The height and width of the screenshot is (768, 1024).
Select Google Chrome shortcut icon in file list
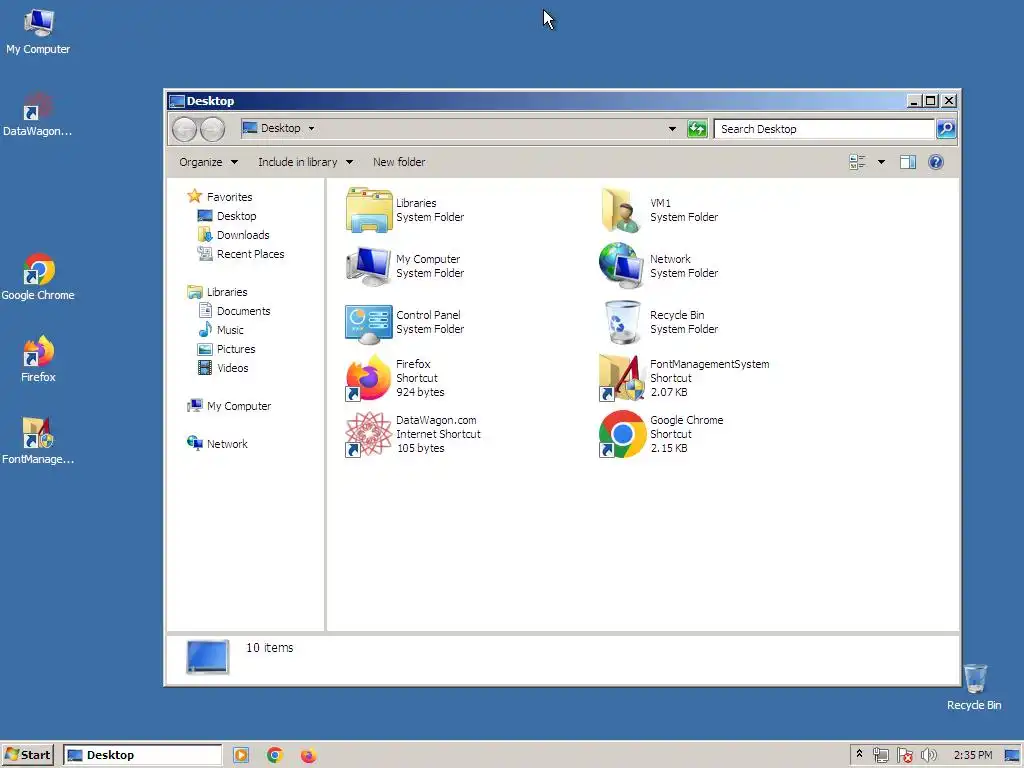(622, 434)
